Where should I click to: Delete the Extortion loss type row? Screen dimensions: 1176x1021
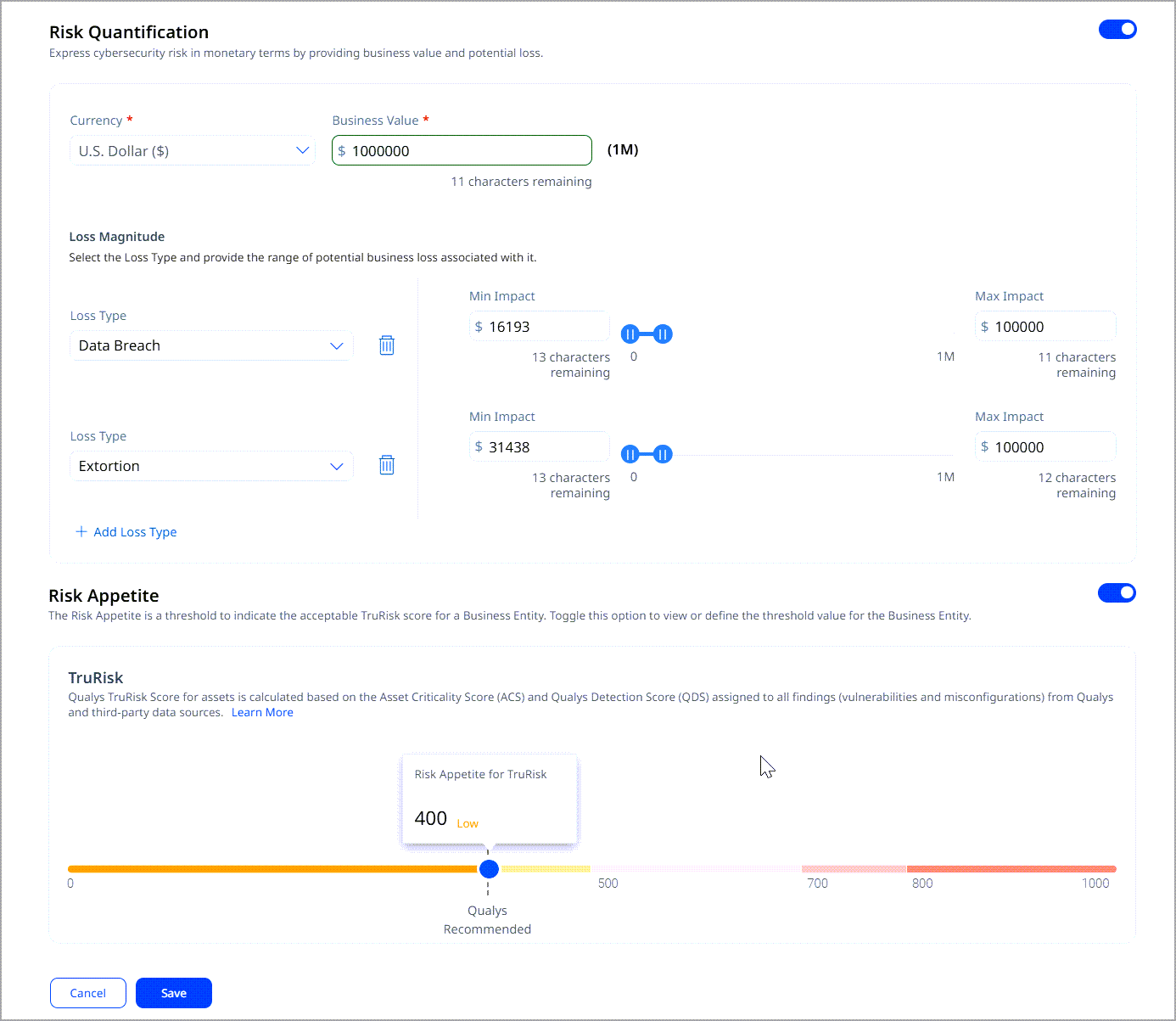(x=387, y=465)
